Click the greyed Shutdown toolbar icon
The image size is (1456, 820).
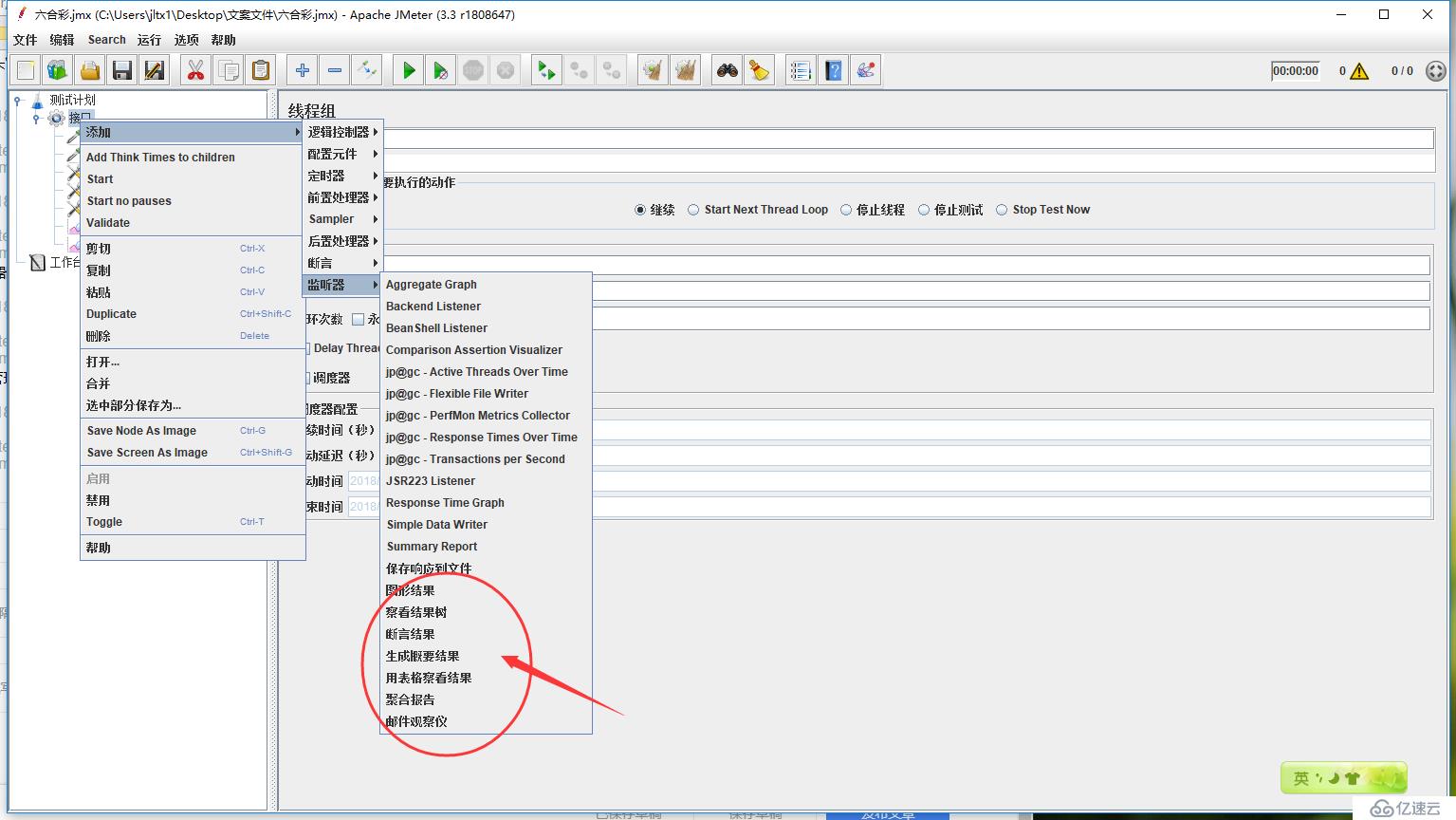coord(506,70)
